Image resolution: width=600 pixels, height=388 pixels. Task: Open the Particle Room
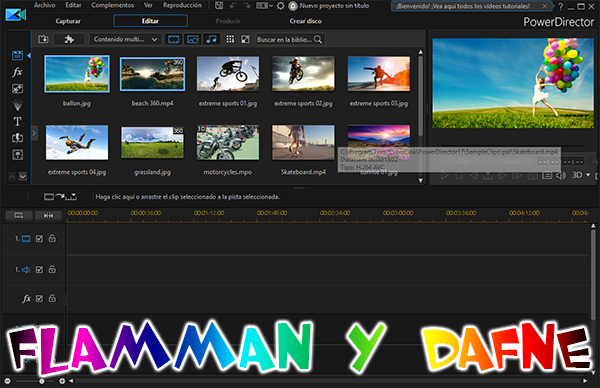coord(17,105)
